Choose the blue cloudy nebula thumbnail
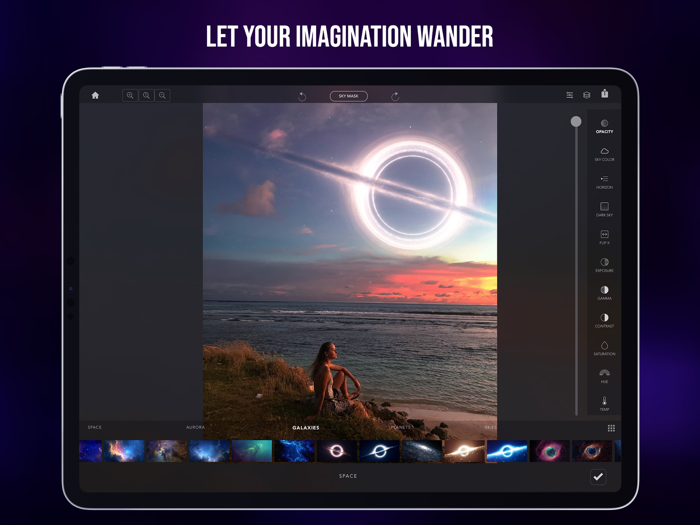The image size is (700, 525). [x=209, y=451]
